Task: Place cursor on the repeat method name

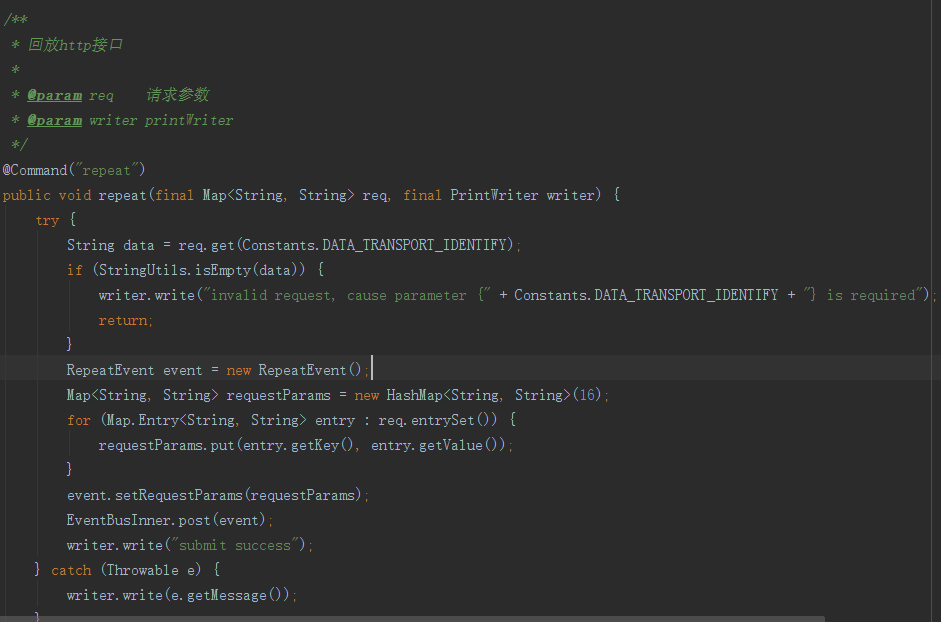Action: click(122, 195)
